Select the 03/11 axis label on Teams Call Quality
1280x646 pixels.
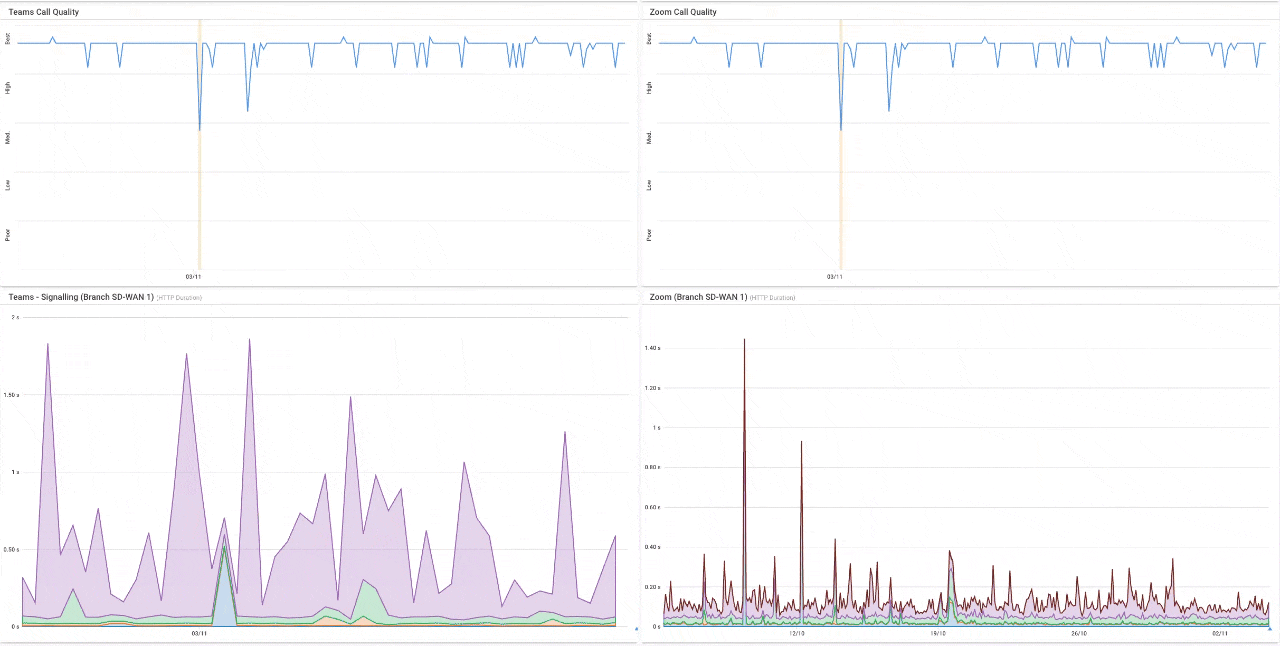[193, 277]
